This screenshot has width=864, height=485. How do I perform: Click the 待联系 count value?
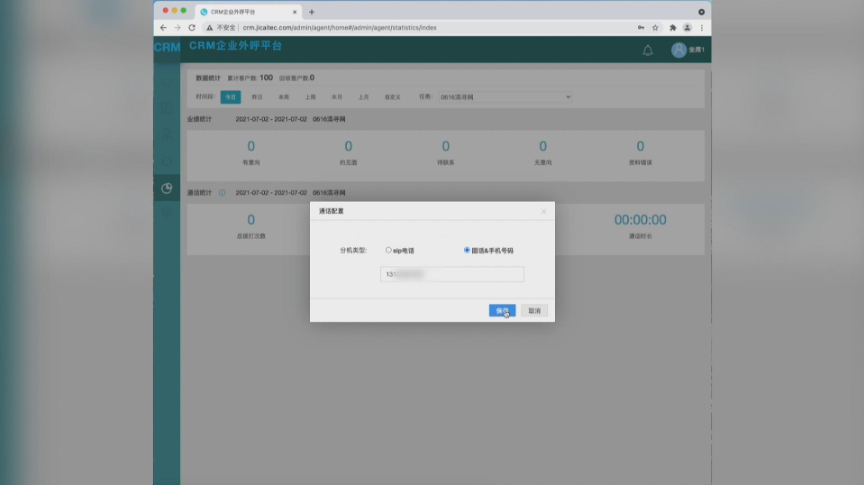[446, 146]
